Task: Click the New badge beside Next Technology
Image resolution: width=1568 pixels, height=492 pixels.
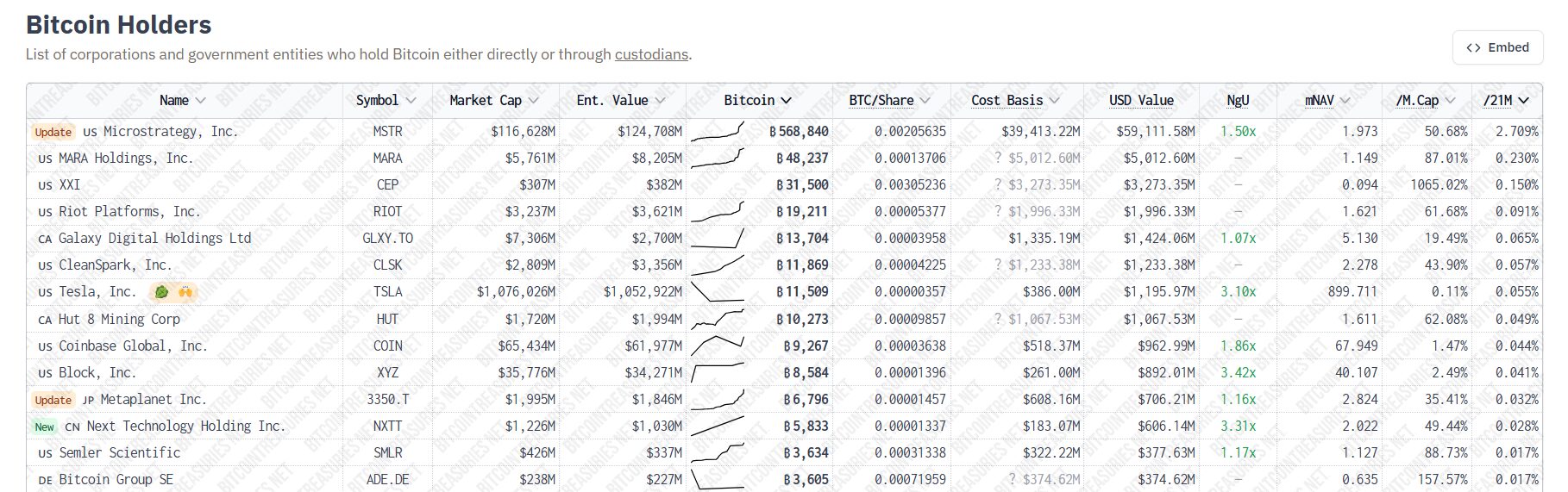Action: (44, 427)
